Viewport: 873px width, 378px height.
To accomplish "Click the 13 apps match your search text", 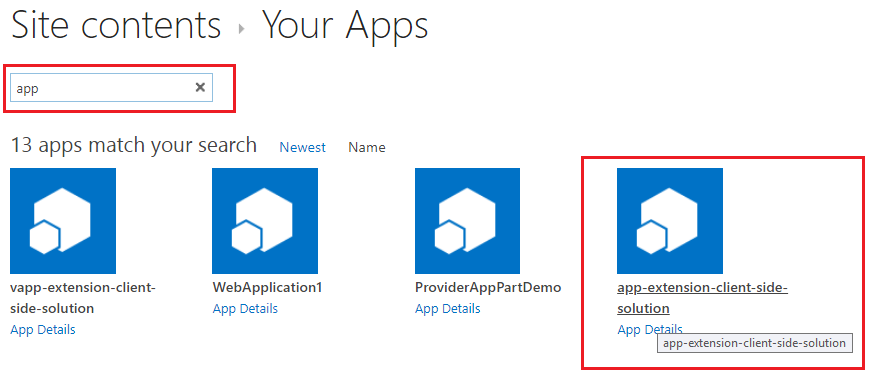I will (x=134, y=145).
